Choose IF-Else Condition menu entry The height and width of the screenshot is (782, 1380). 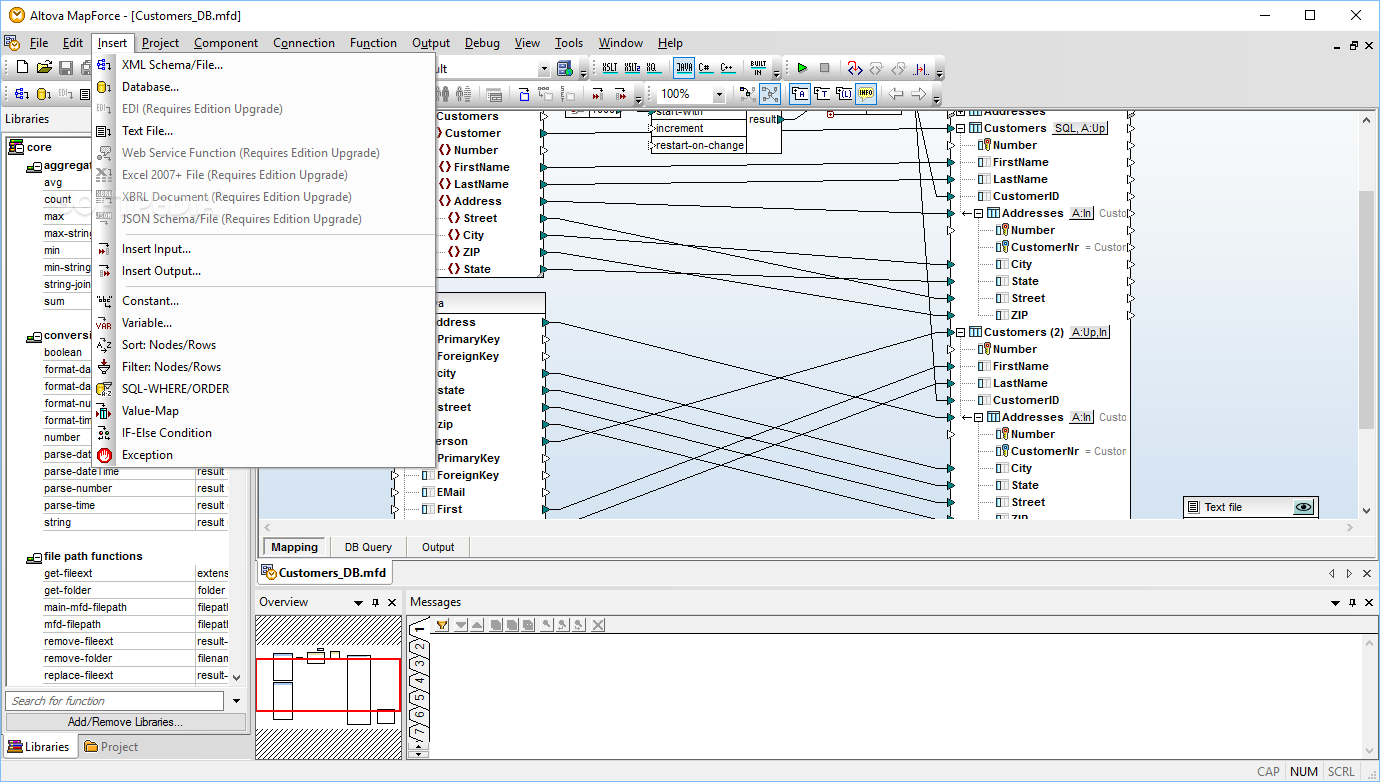tap(167, 433)
